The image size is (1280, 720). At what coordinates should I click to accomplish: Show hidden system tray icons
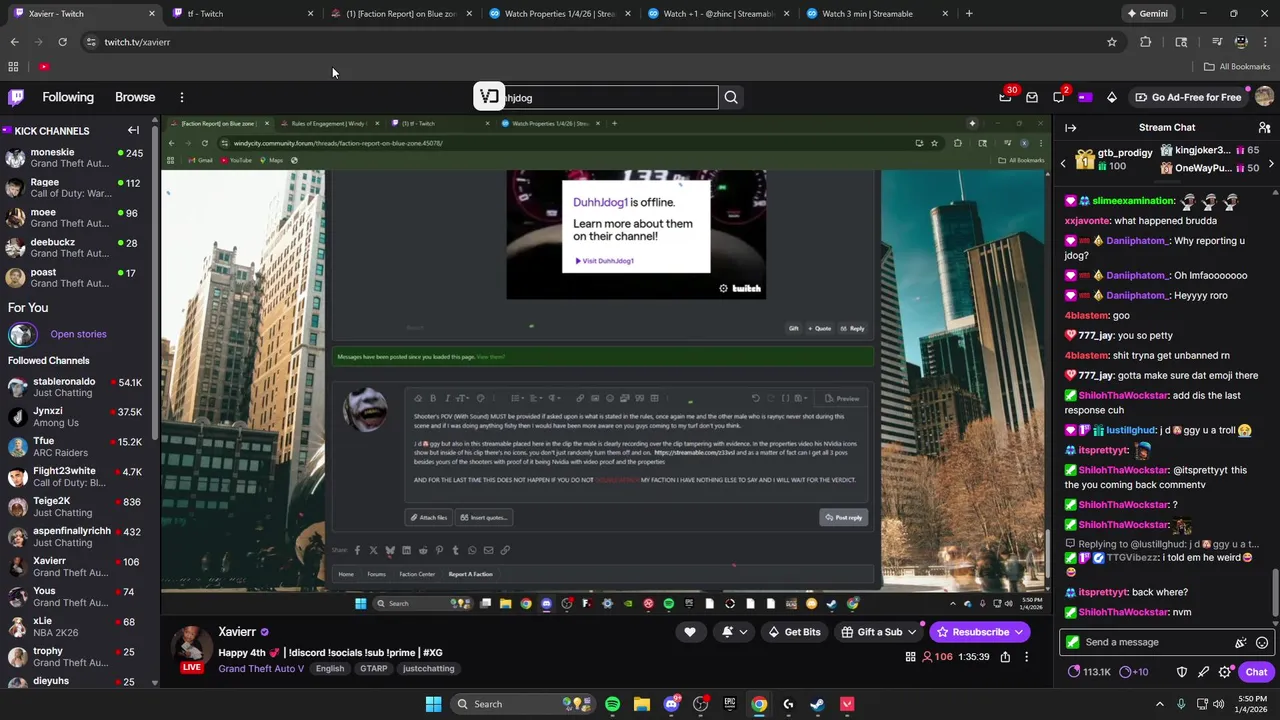tap(1160, 704)
